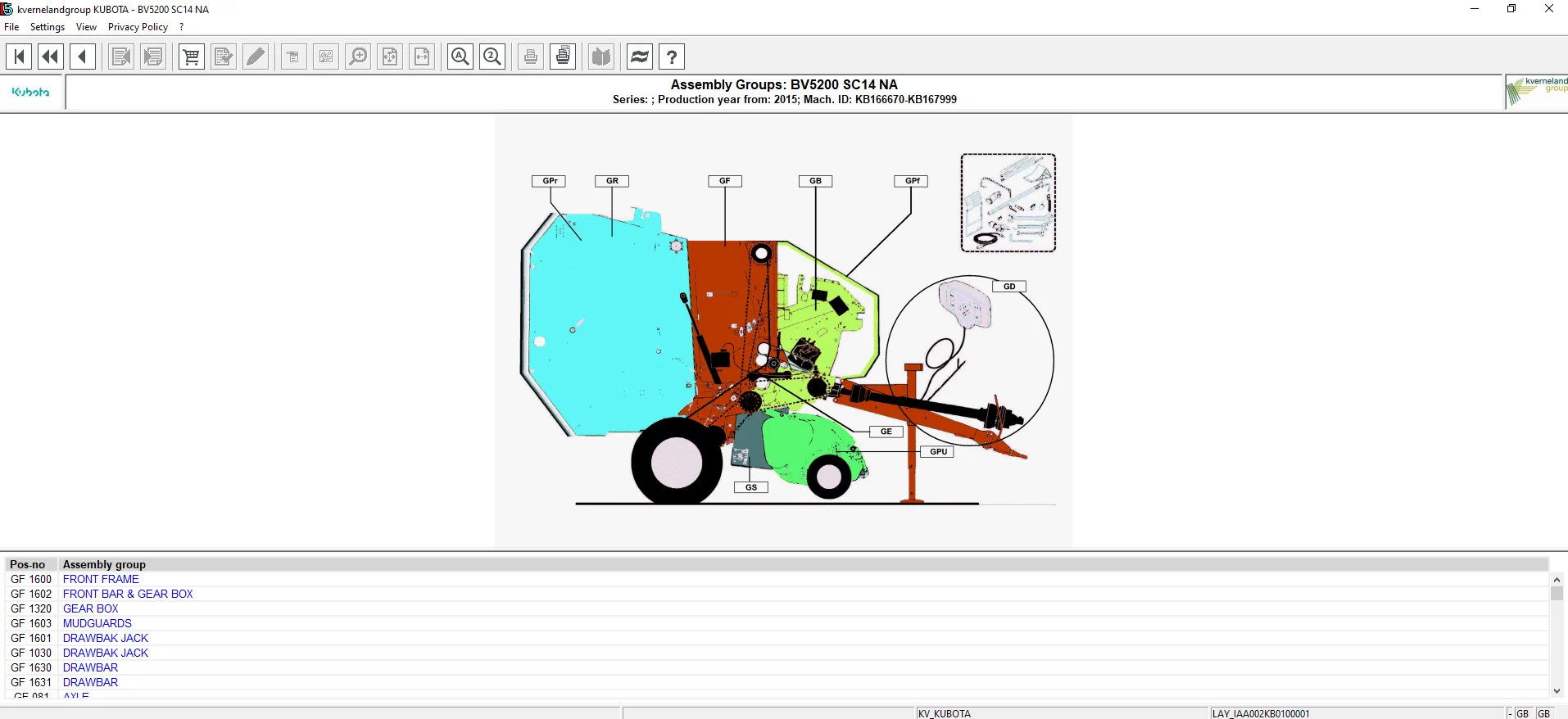Screen dimensions: 1568x719
Task: Click the drawing view toolbar icon
Action: tap(326, 57)
